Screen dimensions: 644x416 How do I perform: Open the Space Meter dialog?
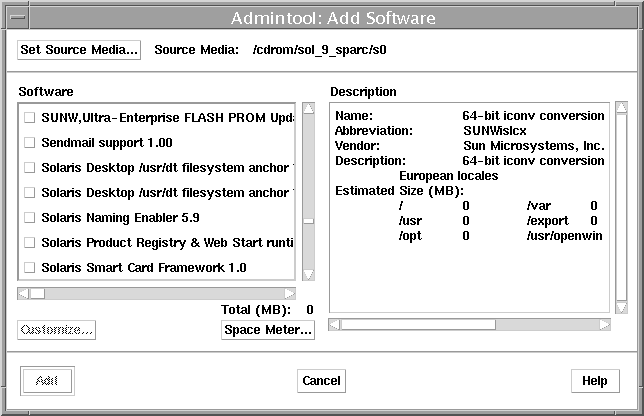(268, 330)
